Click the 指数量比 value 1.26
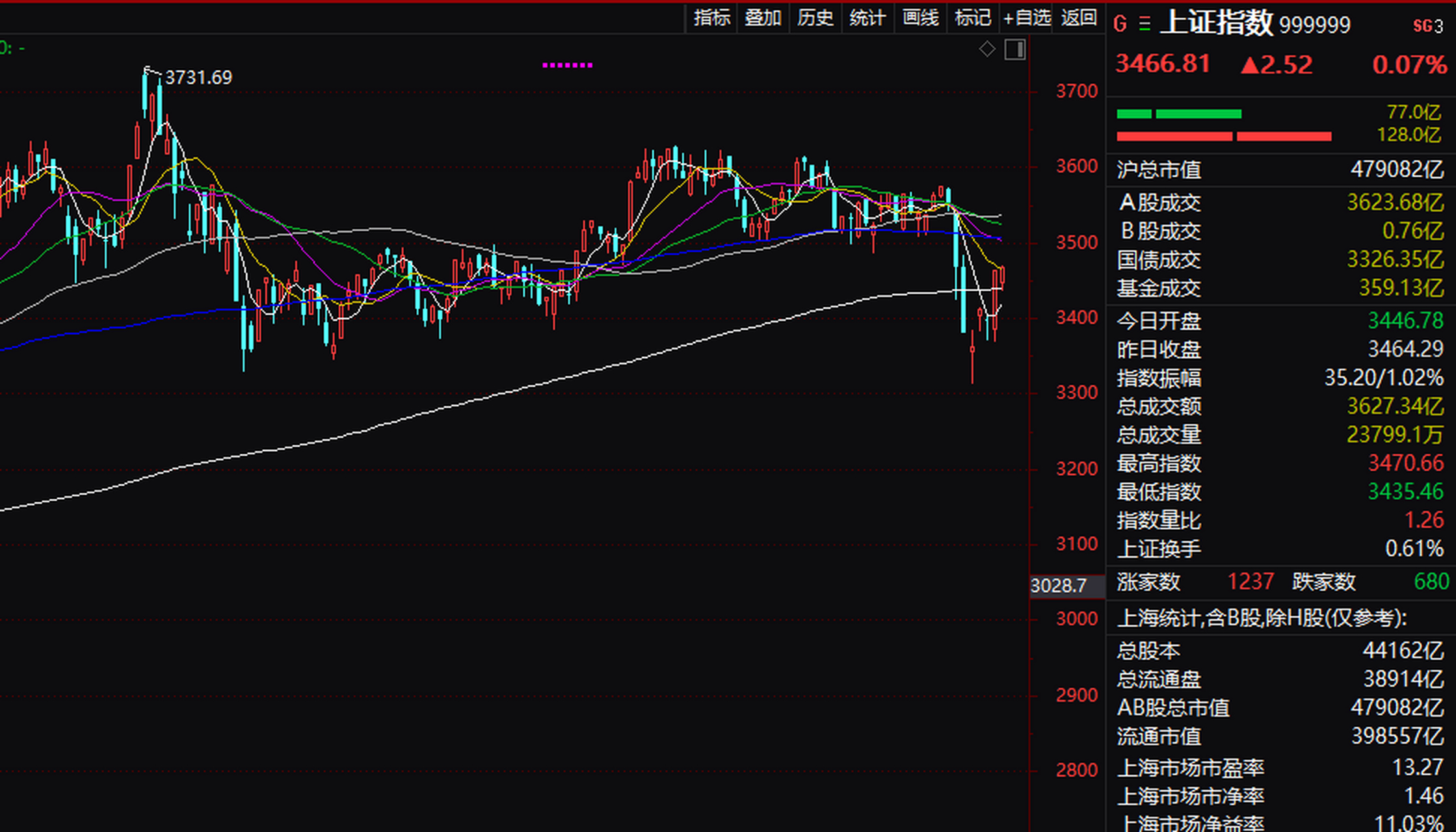Image resolution: width=1456 pixels, height=832 pixels. (1423, 520)
